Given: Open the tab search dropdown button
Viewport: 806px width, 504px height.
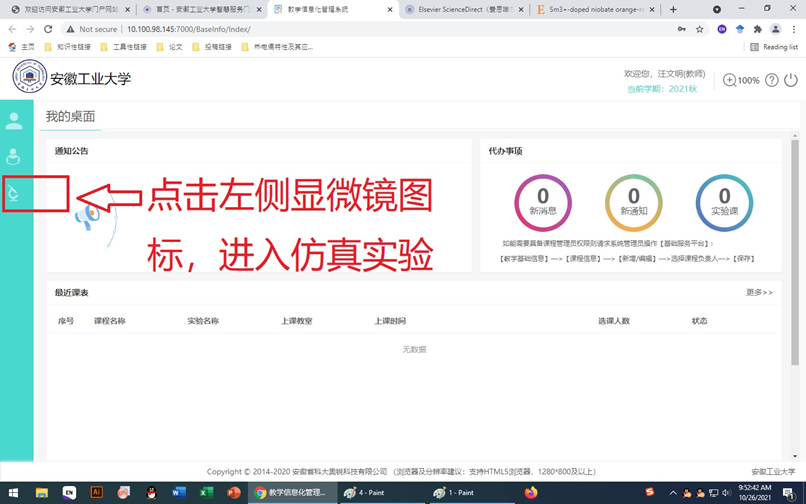Looking at the screenshot, I should (x=717, y=9).
